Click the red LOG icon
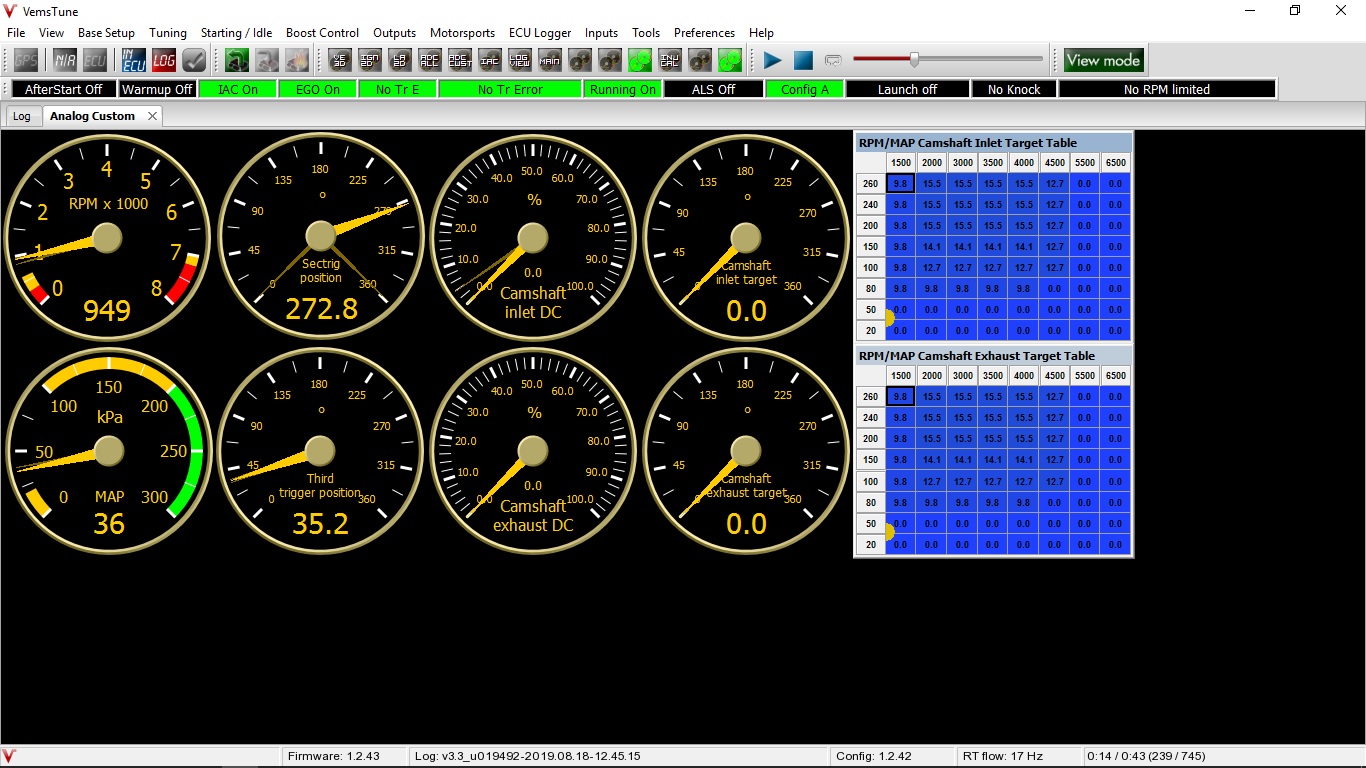This screenshot has height=768, width=1366. (164, 60)
